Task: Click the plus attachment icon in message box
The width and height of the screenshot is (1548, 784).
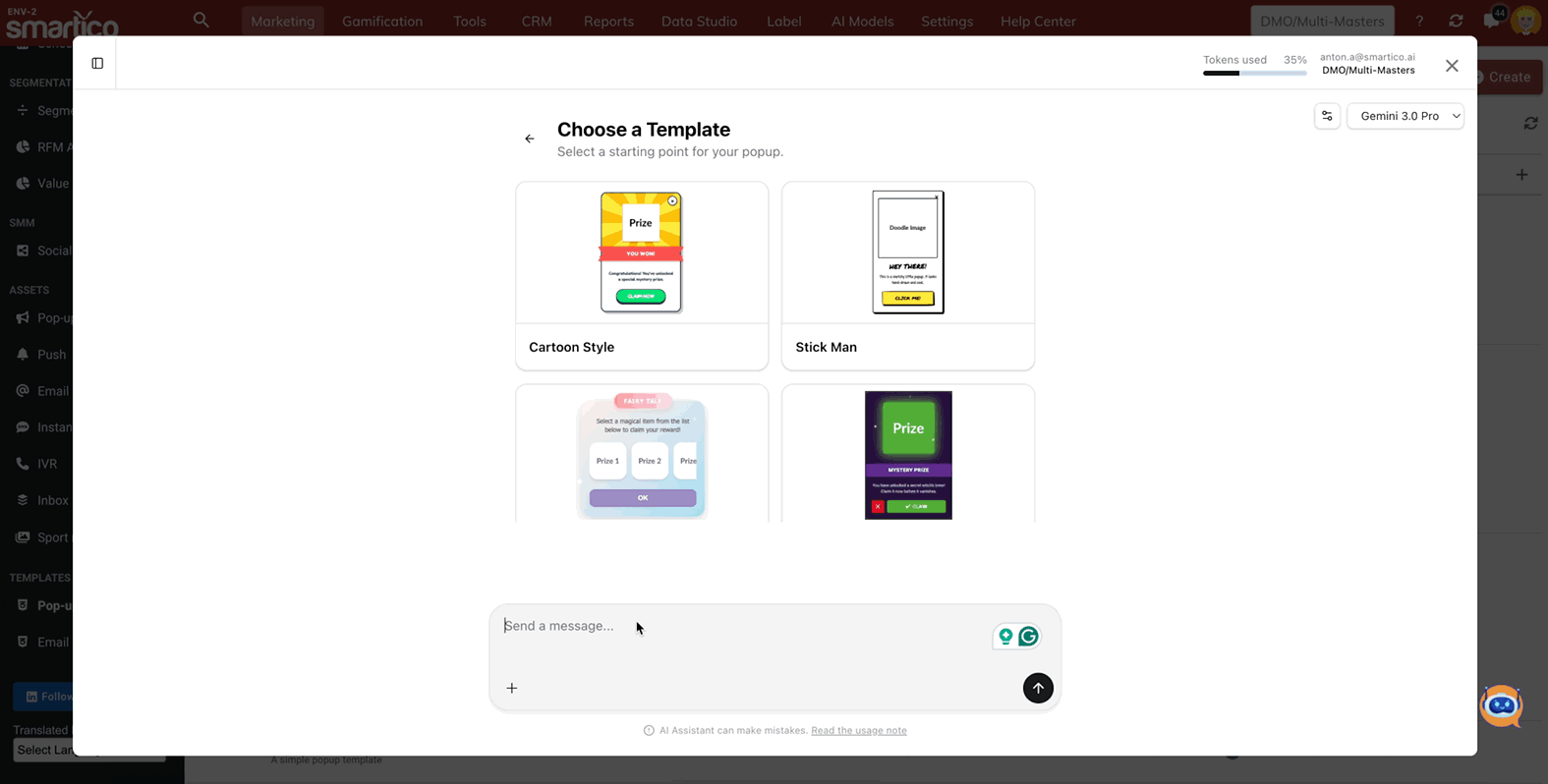Action: click(x=512, y=689)
